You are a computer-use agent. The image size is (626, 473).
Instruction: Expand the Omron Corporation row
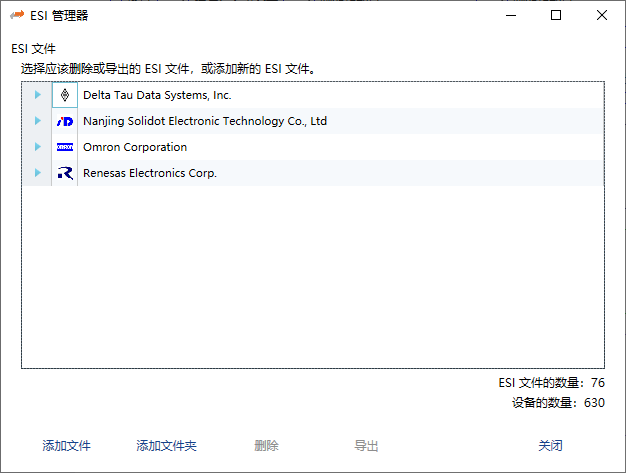tap(38, 146)
